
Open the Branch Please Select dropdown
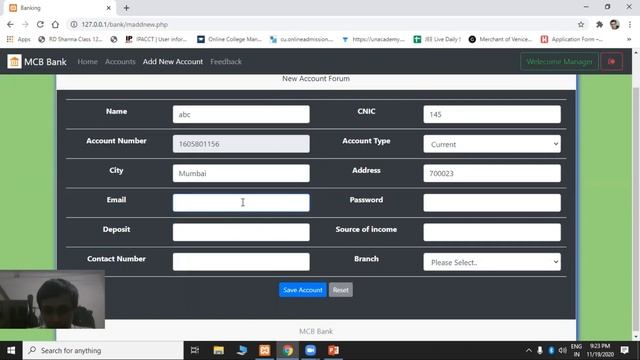[492, 262]
